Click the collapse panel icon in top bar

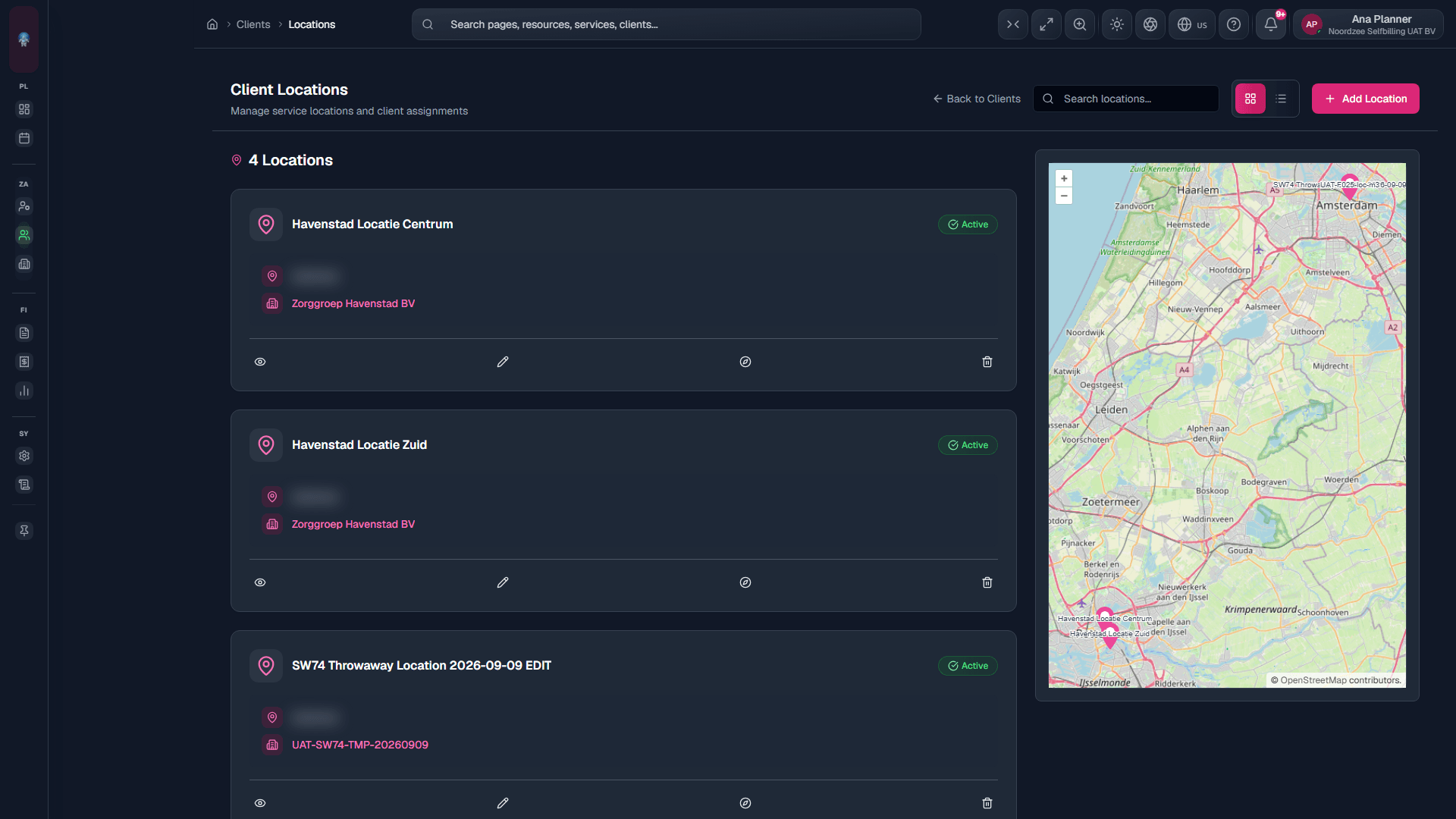click(x=1013, y=24)
